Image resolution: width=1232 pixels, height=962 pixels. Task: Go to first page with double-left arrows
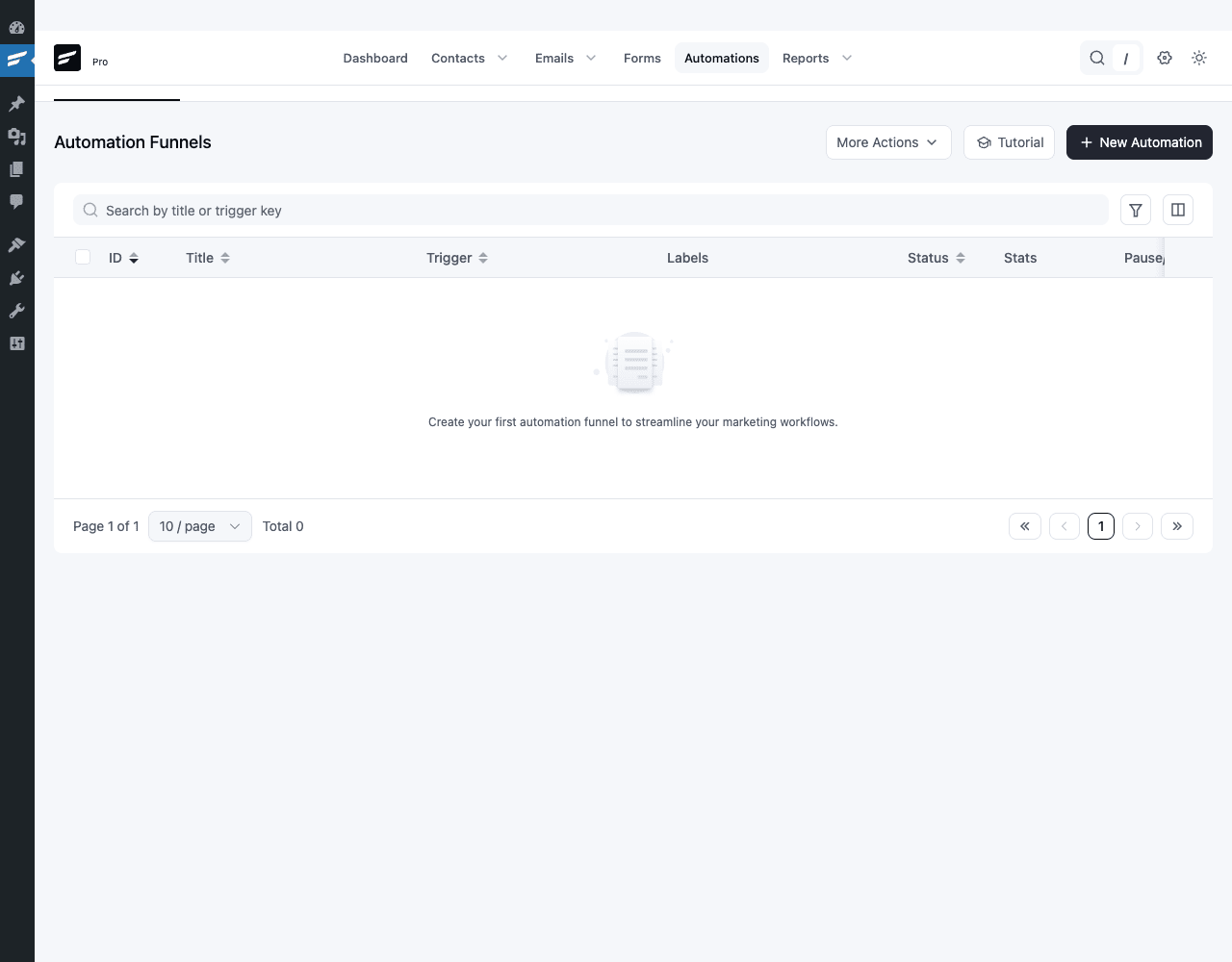[x=1025, y=526]
